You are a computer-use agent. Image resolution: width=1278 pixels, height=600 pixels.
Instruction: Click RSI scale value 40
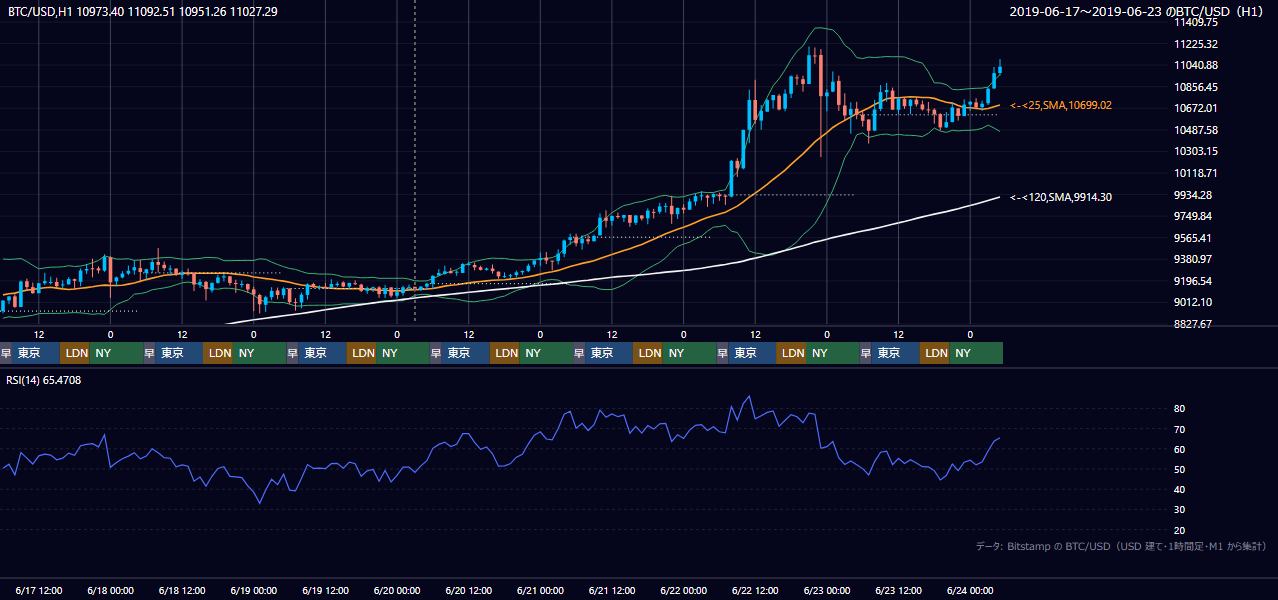coord(1180,489)
